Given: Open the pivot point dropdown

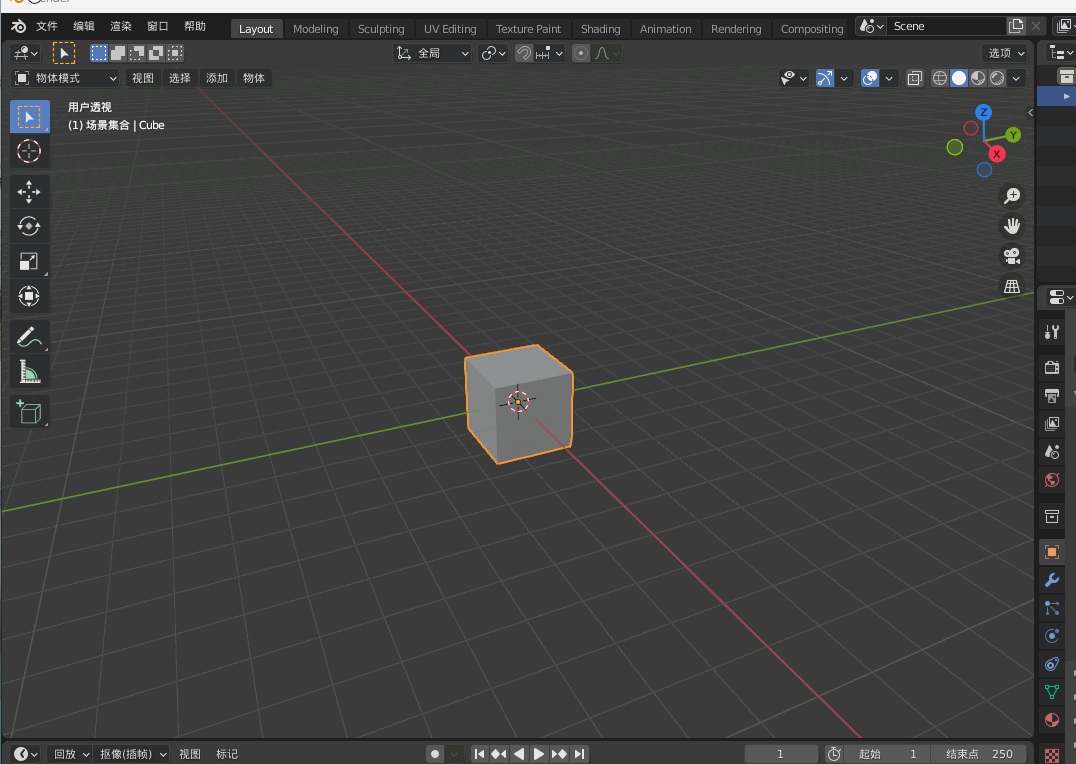Looking at the screenshot, I should (x=493, y=53).
